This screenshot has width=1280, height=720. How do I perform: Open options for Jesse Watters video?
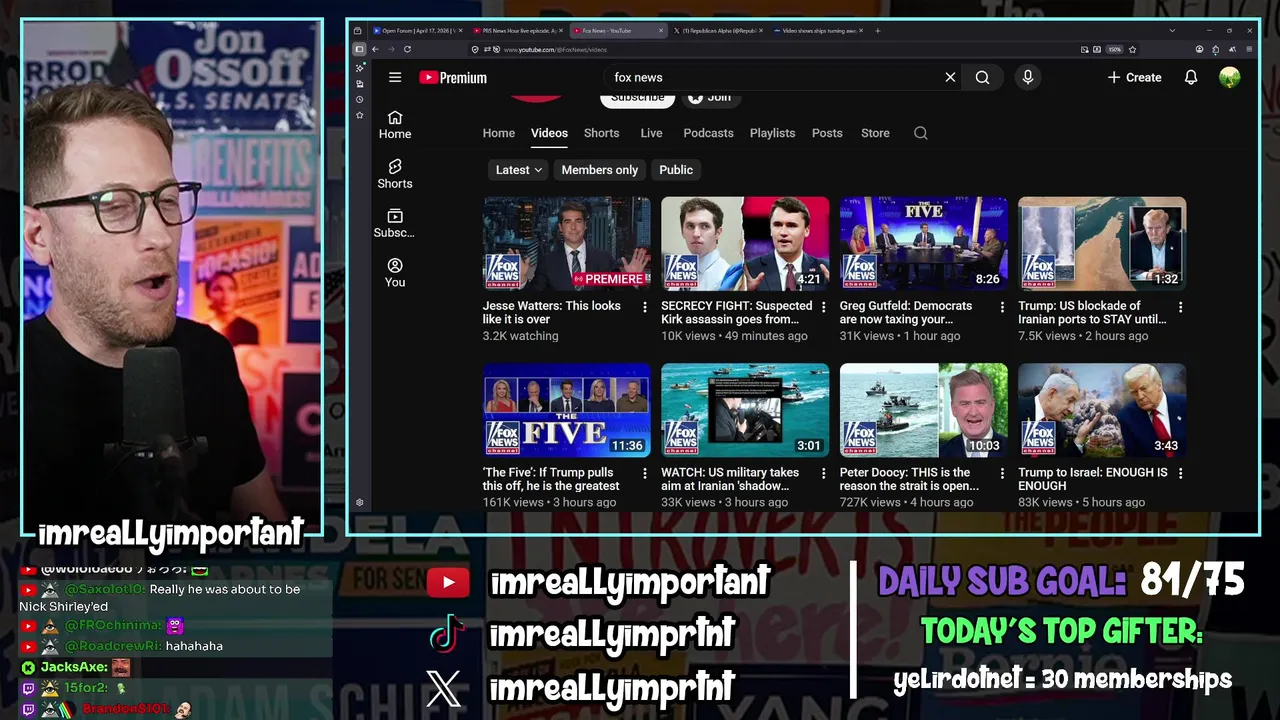pyautogui.click(x=645, y=307)
